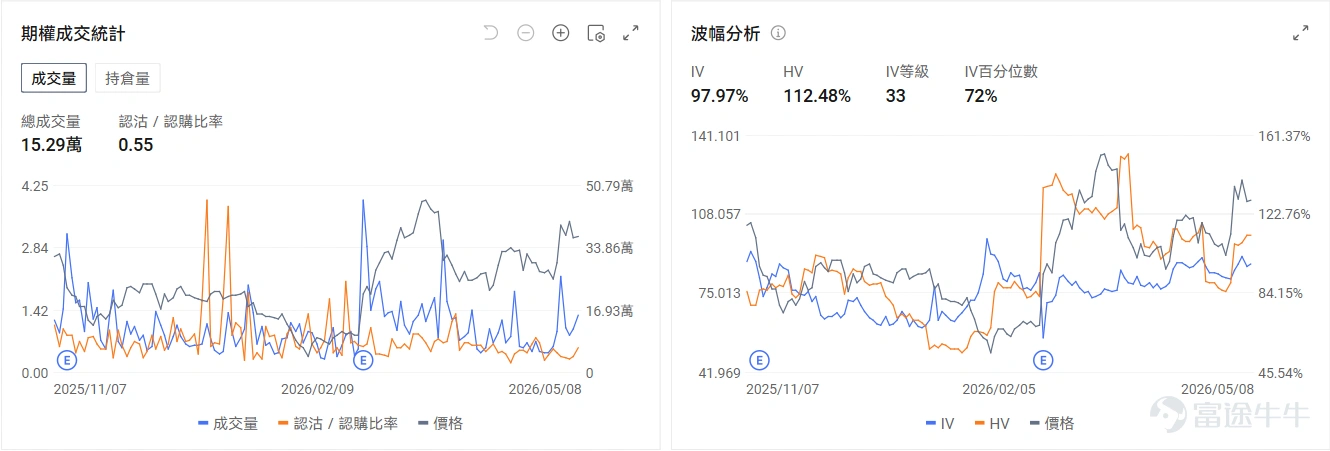Click the put/call ratio value 0.55

pos(135,145)
